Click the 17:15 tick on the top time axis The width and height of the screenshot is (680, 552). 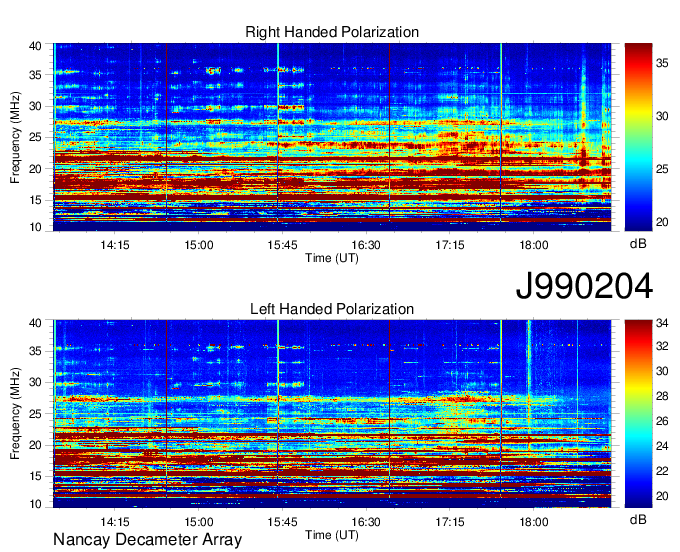pos(450,245)
